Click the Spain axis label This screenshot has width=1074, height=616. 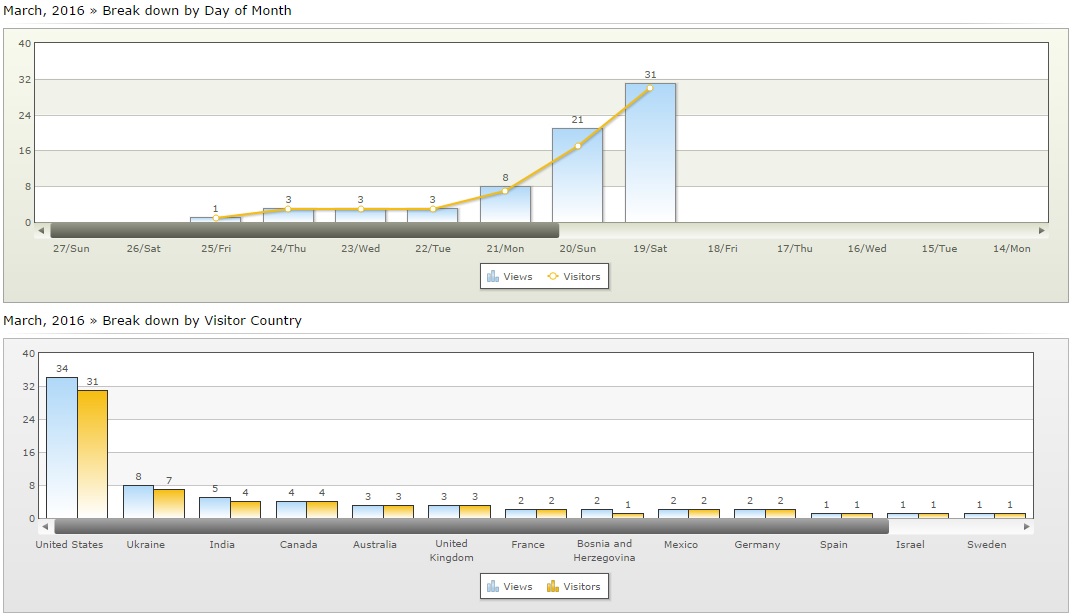coord(834,545)
